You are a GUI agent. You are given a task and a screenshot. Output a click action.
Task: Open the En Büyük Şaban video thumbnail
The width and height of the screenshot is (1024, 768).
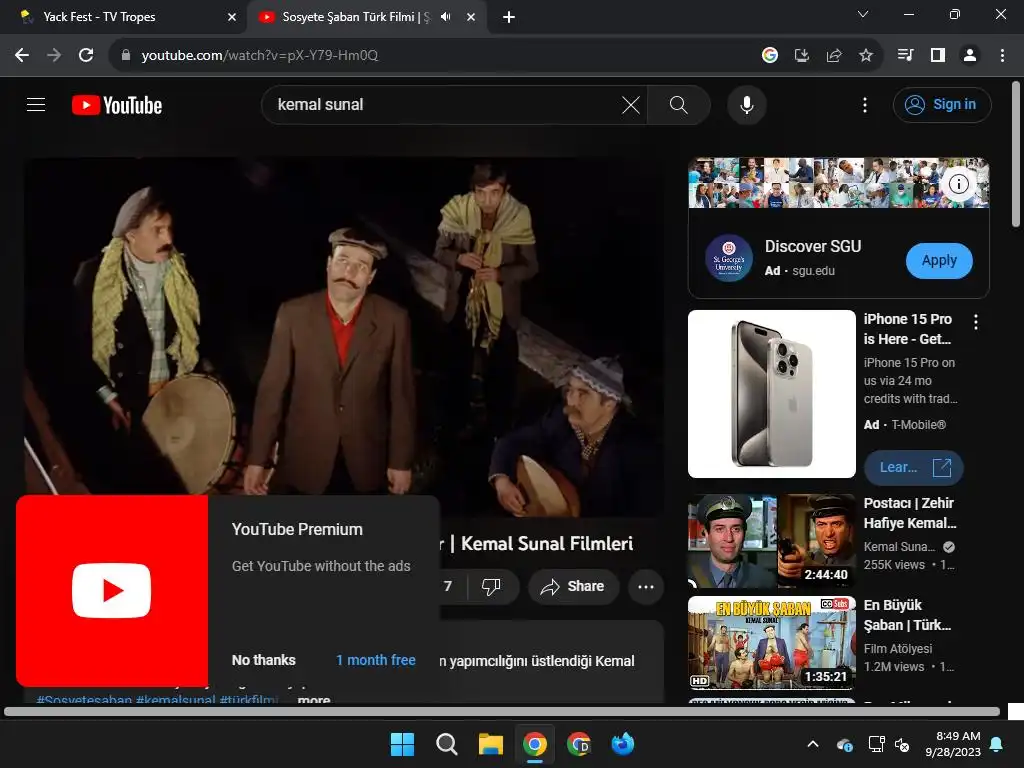click(772, 643)
